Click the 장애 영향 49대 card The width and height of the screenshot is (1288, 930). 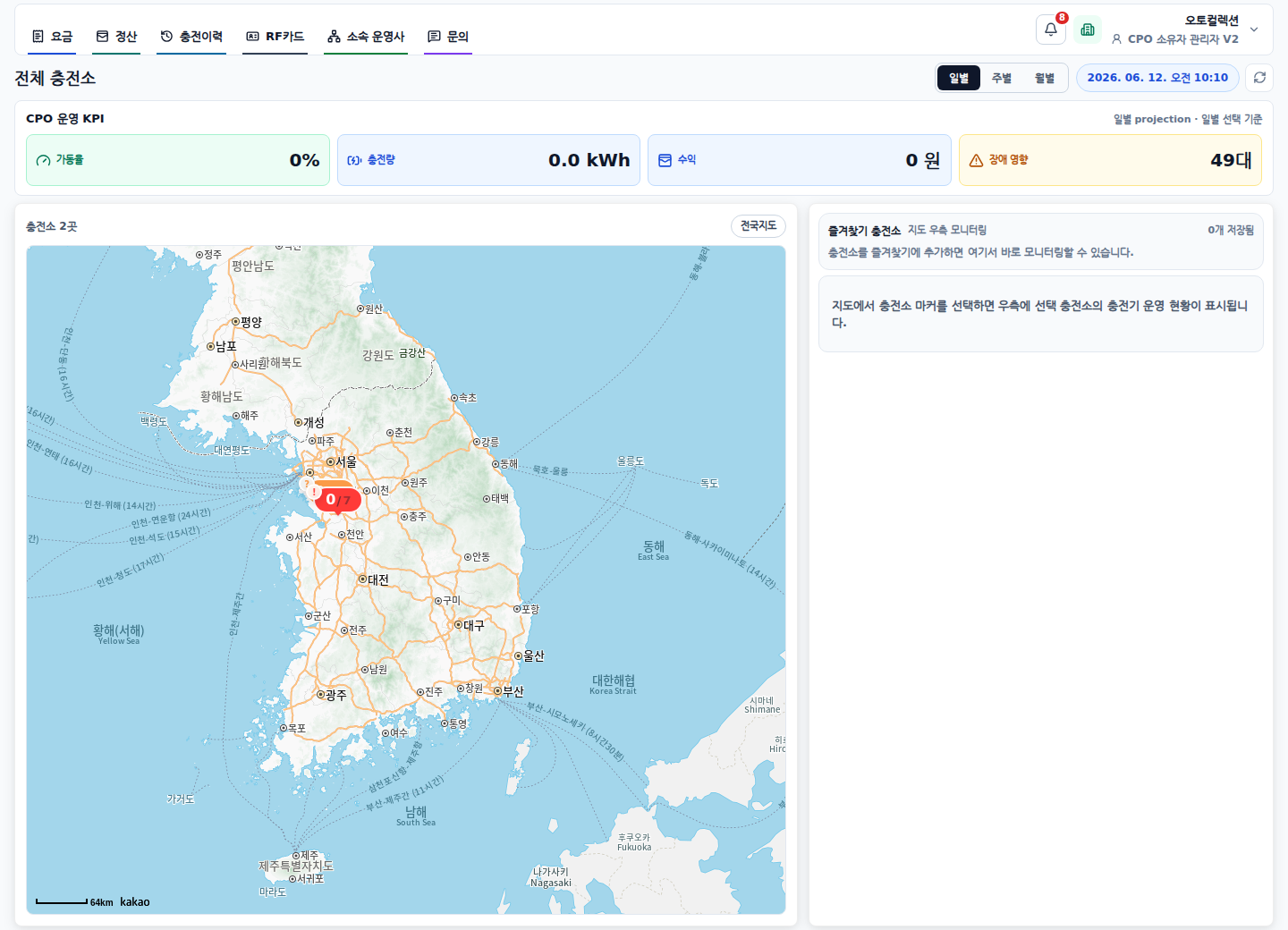coord(1110,160)
